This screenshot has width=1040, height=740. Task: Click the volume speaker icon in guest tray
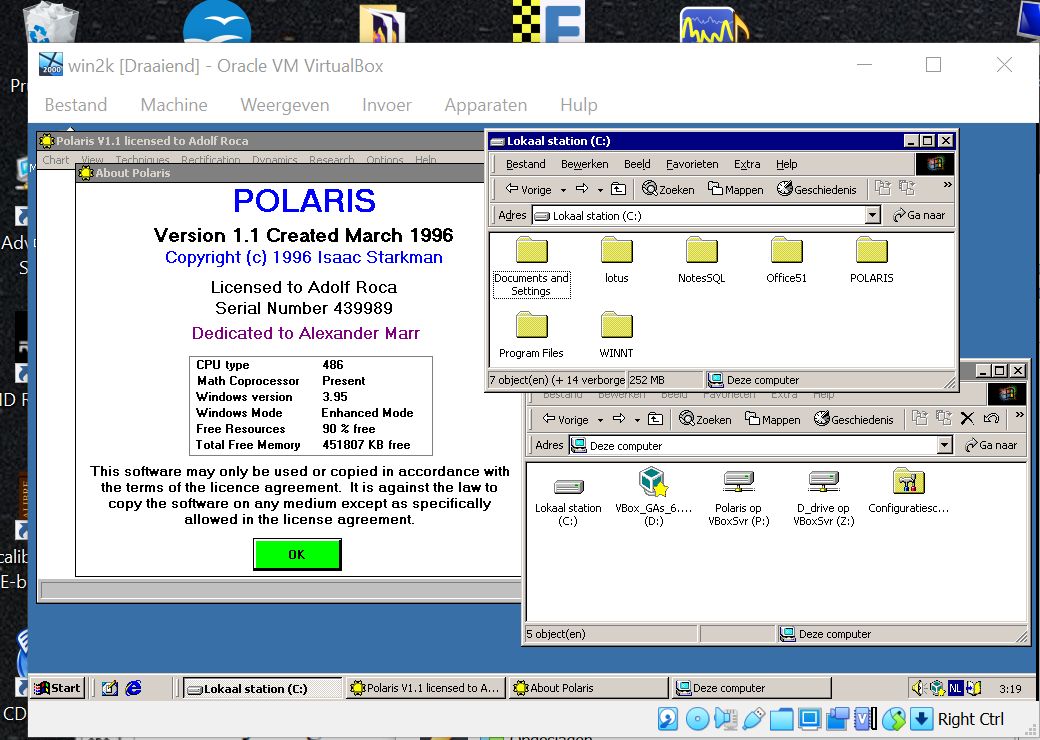918,688
